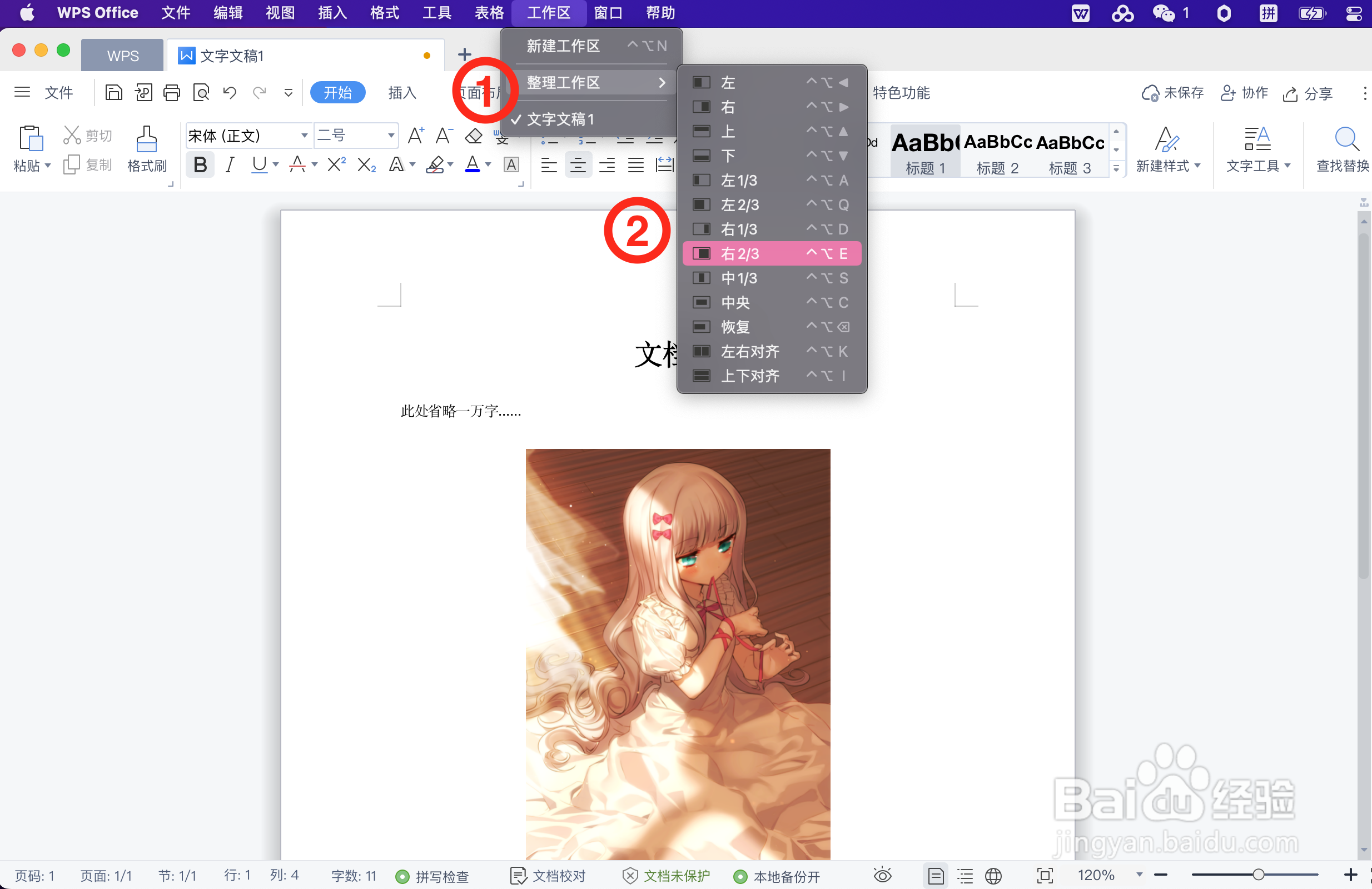Click New Style icon
1372x889 pixels.
point(1168,138)
